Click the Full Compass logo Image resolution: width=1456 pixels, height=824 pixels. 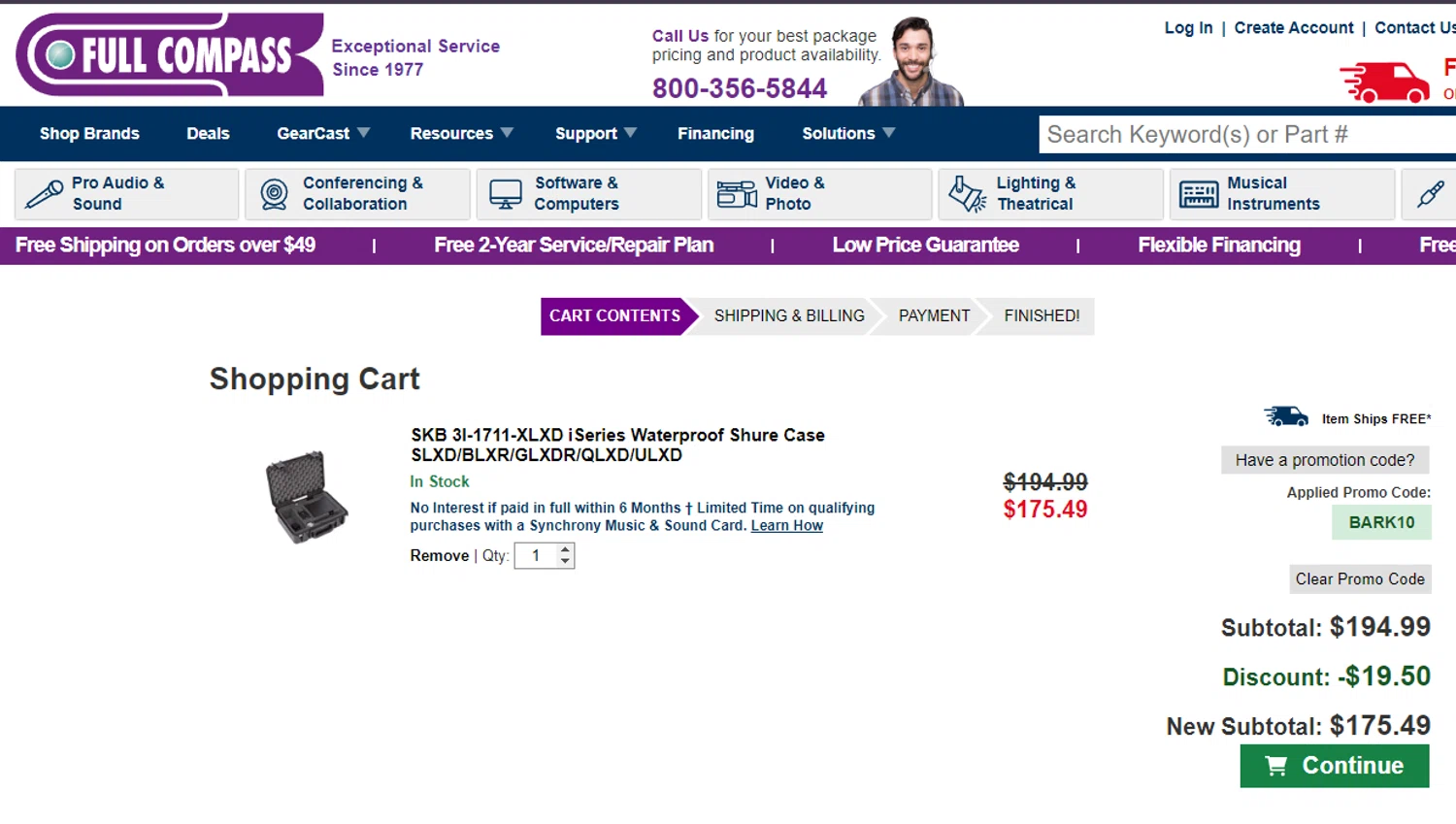170,55
